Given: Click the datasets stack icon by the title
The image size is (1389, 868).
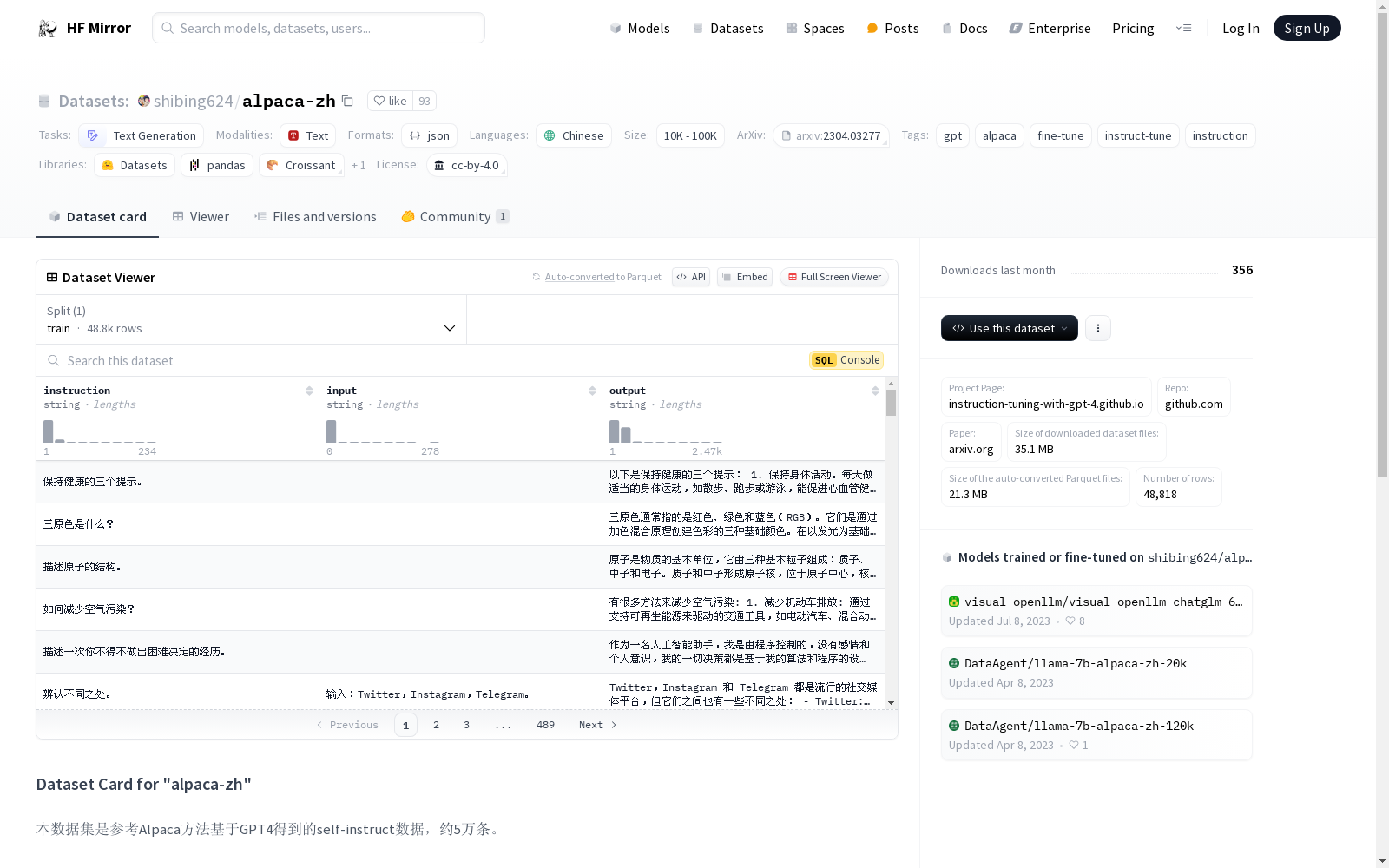Looking at the screenshot, I should [44, 101].
